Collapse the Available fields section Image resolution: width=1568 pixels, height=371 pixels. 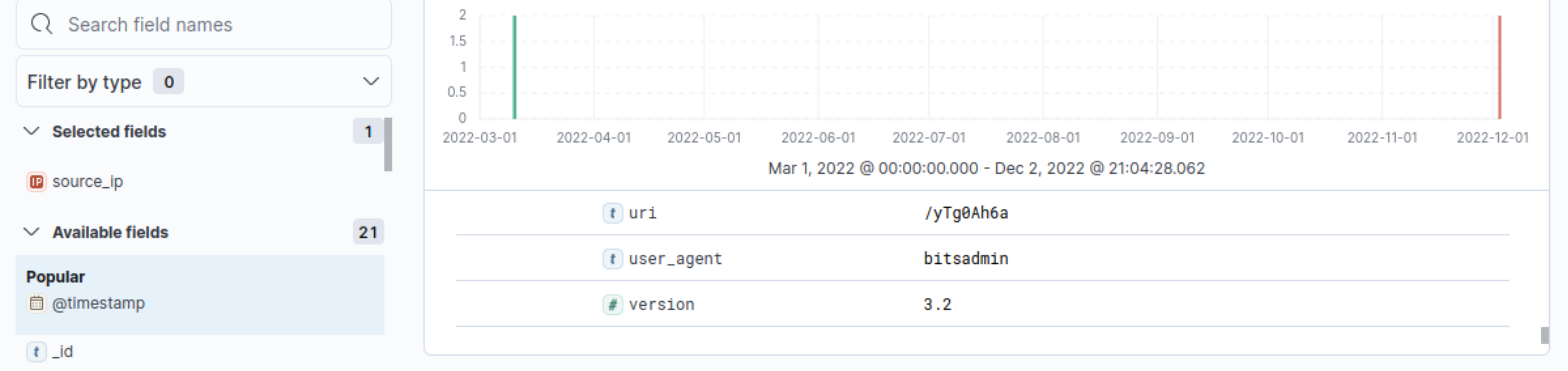pos(32,231)
